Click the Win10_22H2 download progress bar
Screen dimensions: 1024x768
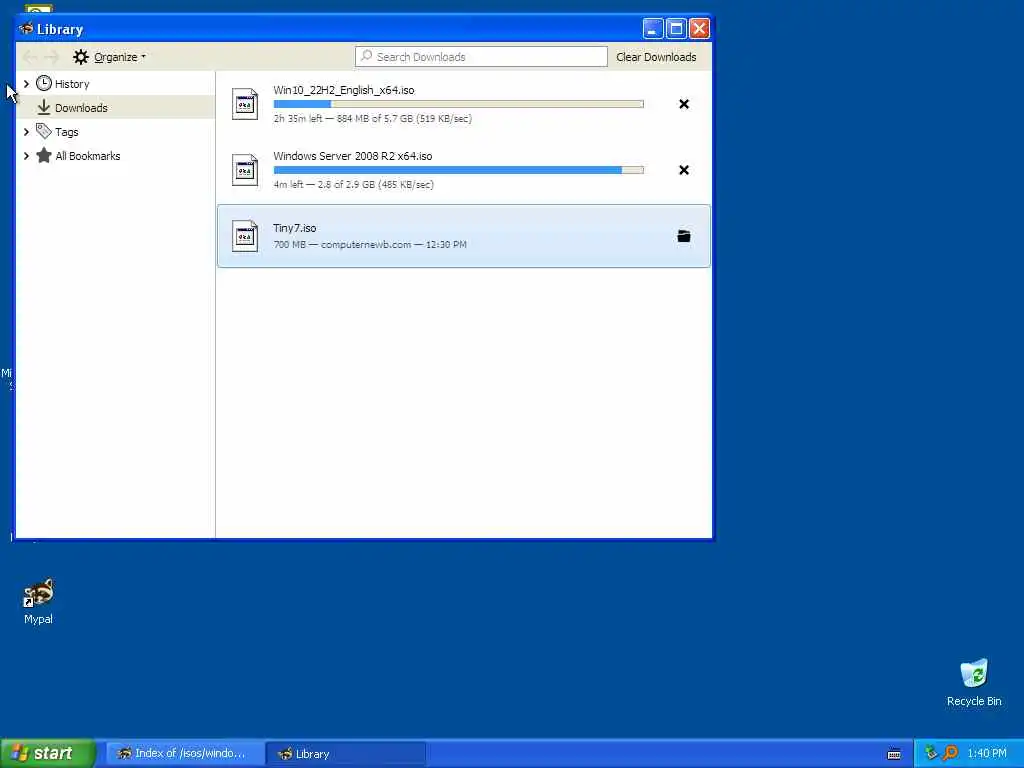pos(458,104)
